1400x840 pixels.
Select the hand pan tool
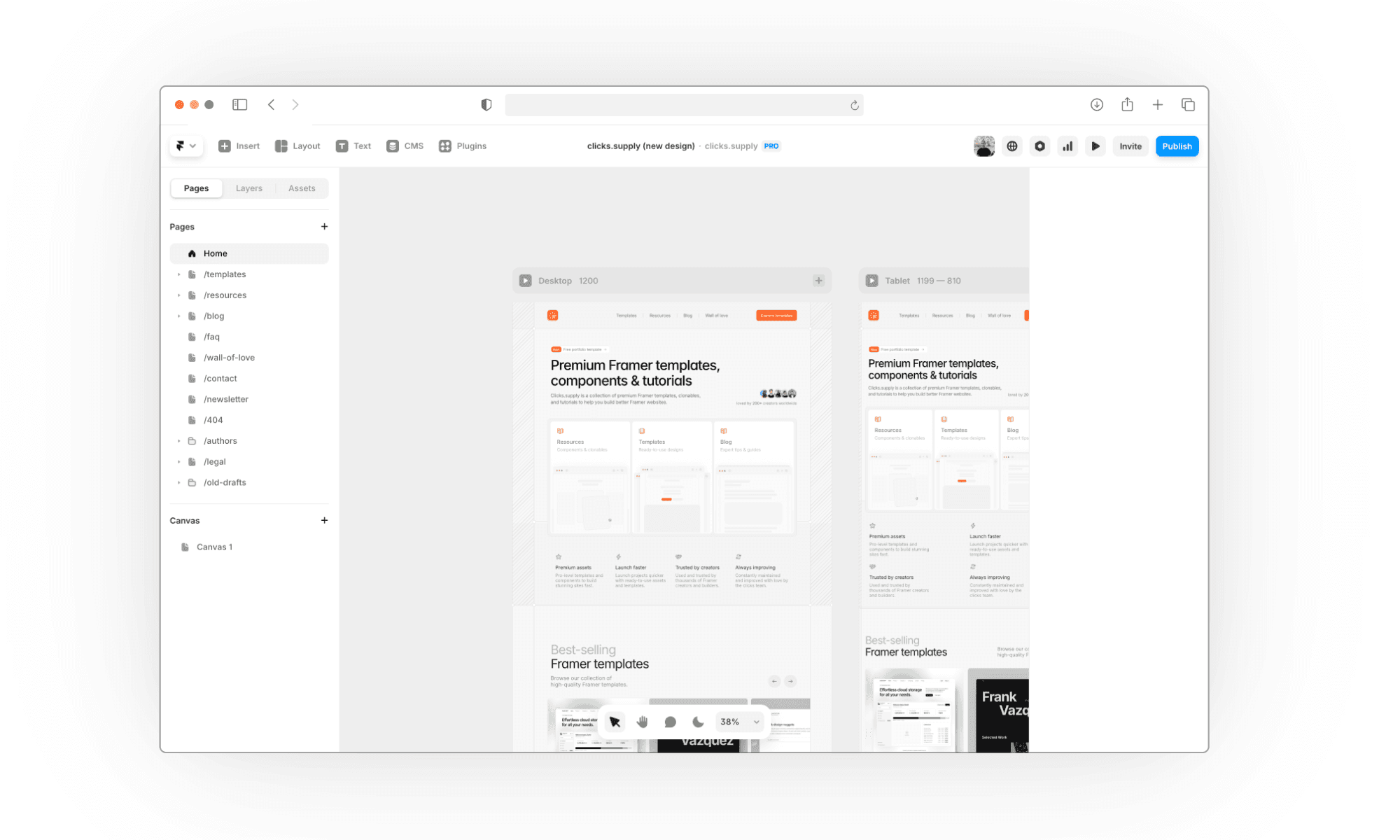coord(643,722)
